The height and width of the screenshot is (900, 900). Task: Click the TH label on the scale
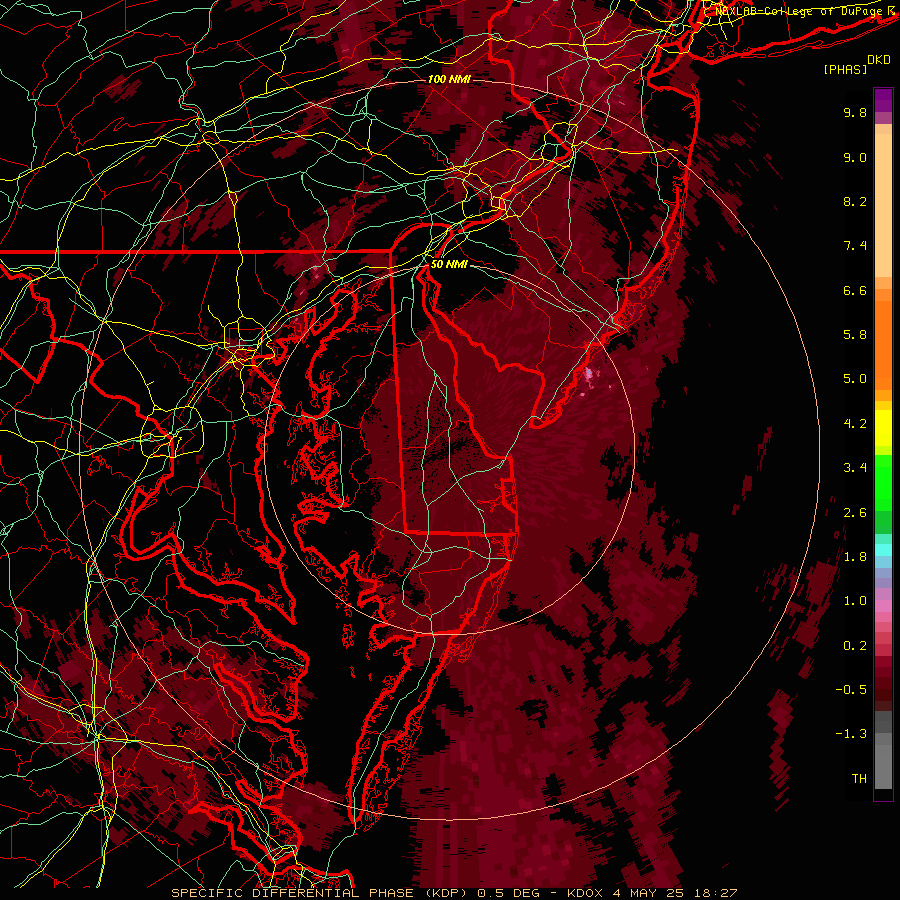click(859, 779)
